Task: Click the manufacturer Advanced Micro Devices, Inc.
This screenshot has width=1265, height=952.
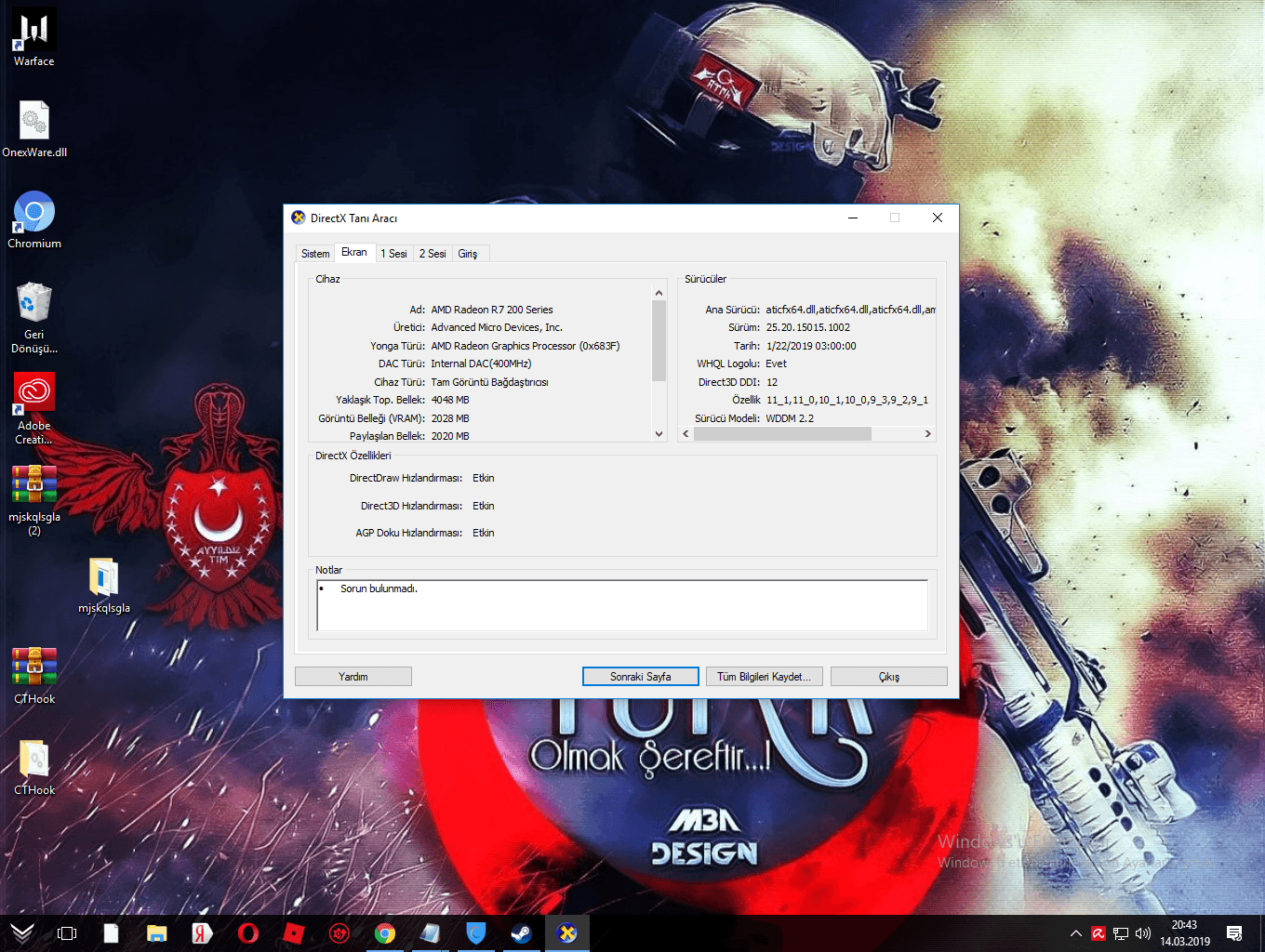Action: coord(497,327)
